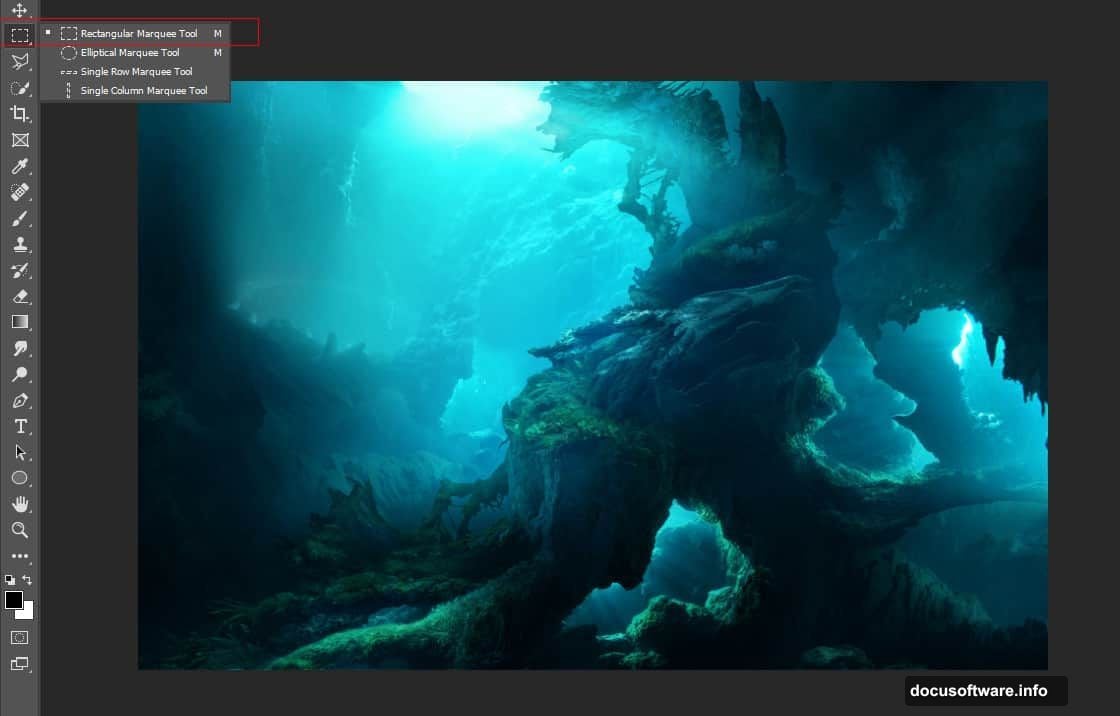Select the Brush tool
This screenshot has height=716, width=1120.
[x=19, y=219]
